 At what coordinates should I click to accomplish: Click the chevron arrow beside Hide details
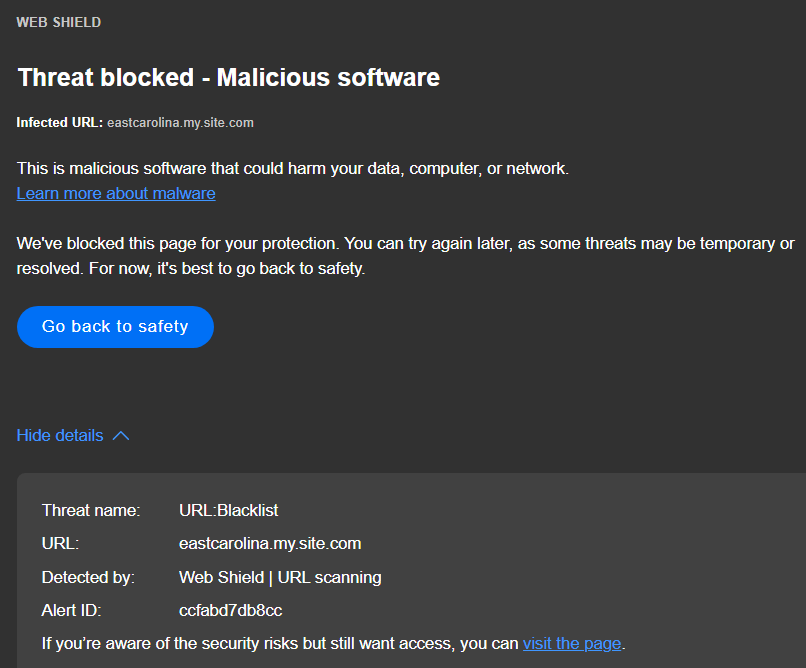[x=121, y=436]
